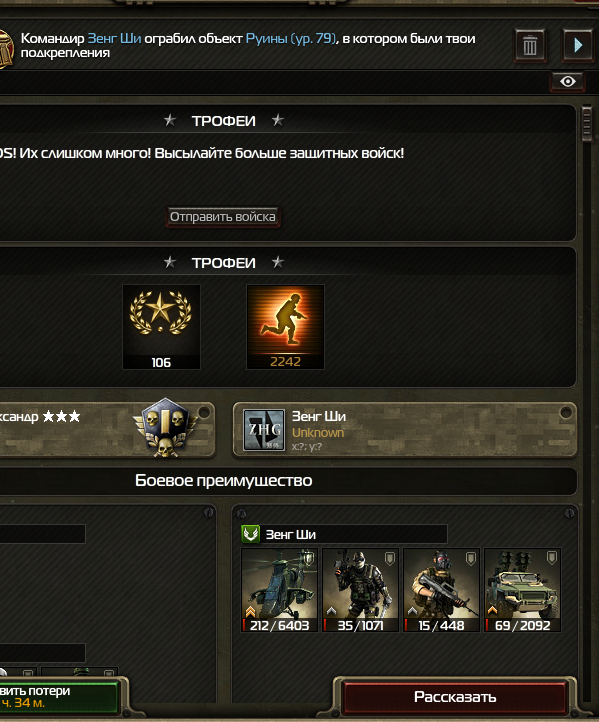Open Зенг Ши's ZHG clan avatar

(x=264, y=430)
